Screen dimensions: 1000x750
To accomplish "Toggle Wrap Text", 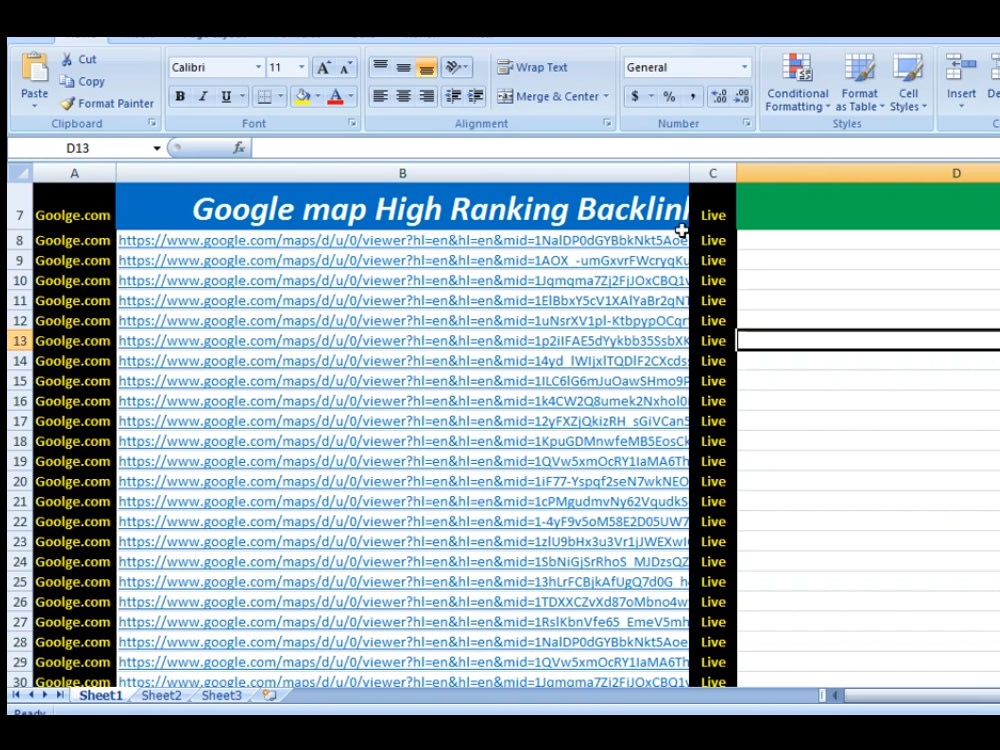I will [x=532, y=67].
